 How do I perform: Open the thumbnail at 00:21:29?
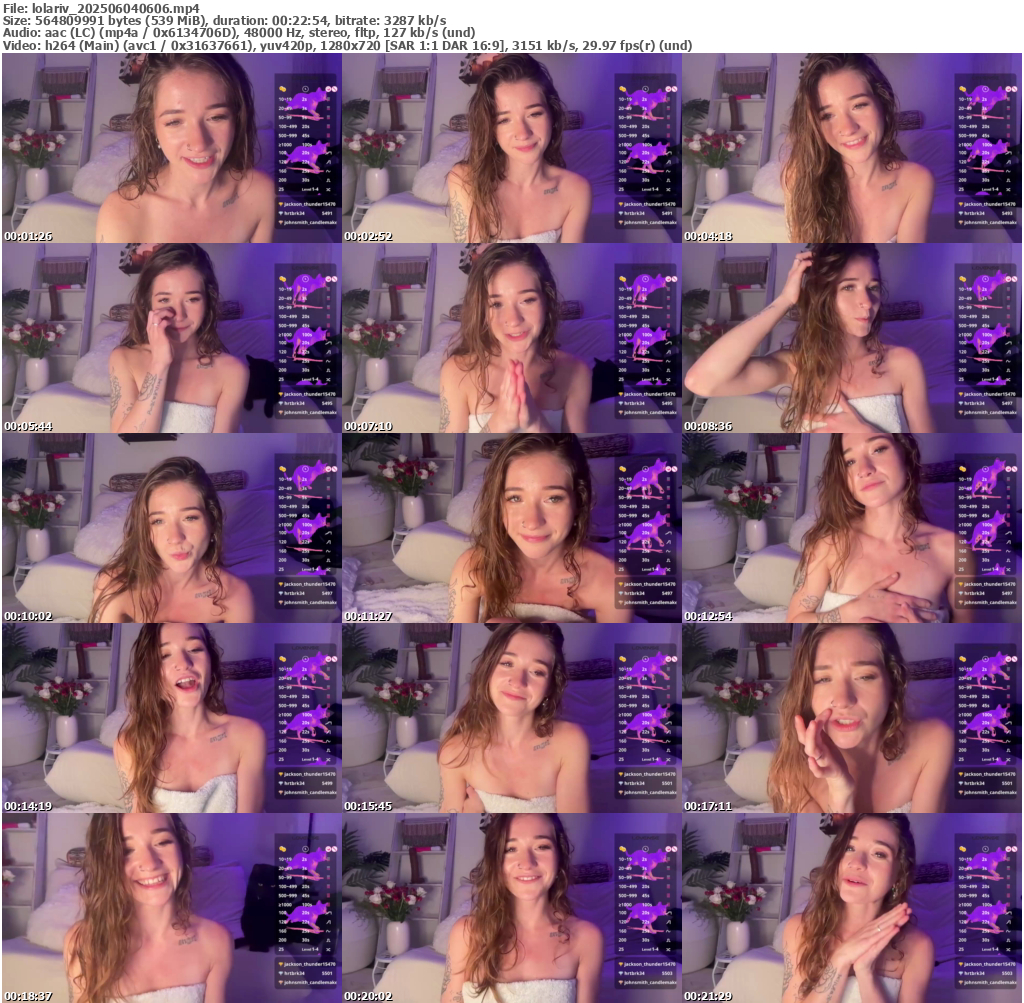852,908
